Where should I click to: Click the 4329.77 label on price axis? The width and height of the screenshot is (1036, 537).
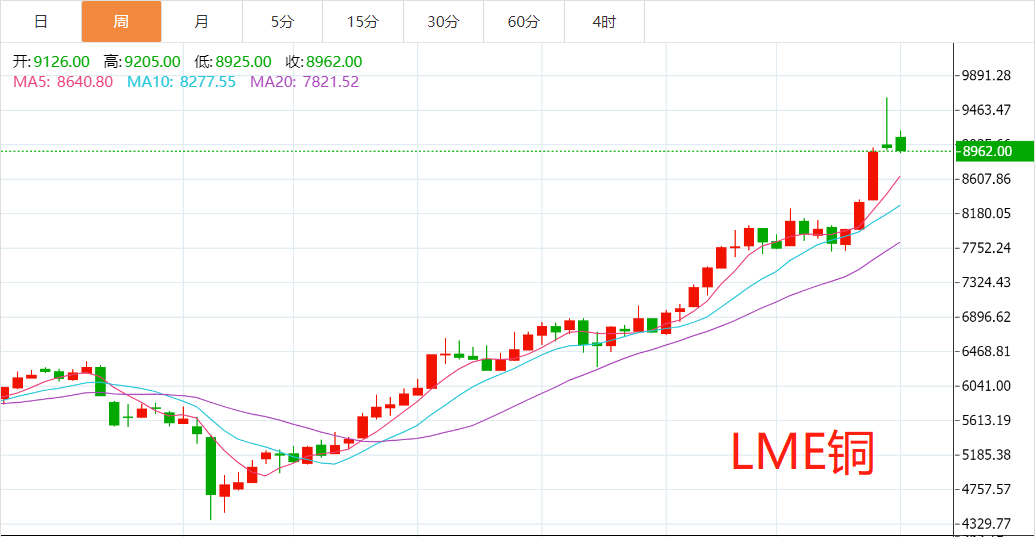click(x=984, y=523)
